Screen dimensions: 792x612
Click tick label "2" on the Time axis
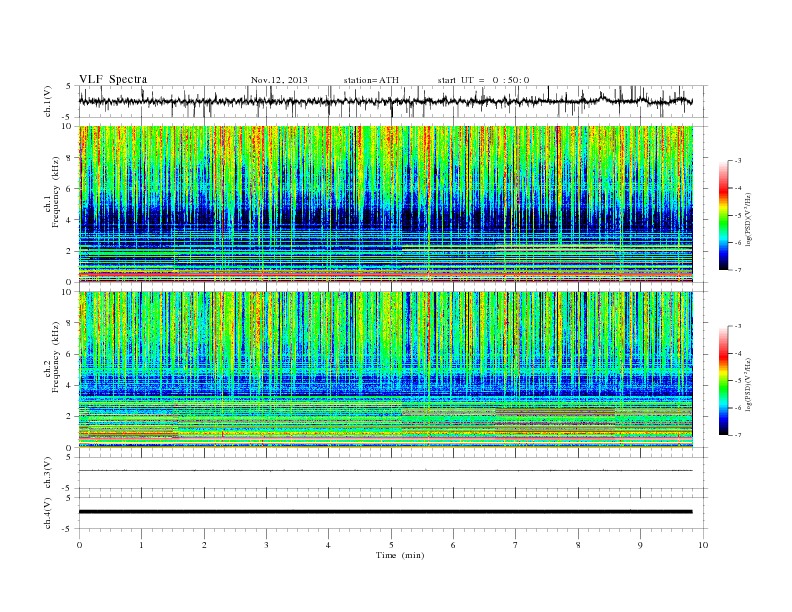coord(204,545)
